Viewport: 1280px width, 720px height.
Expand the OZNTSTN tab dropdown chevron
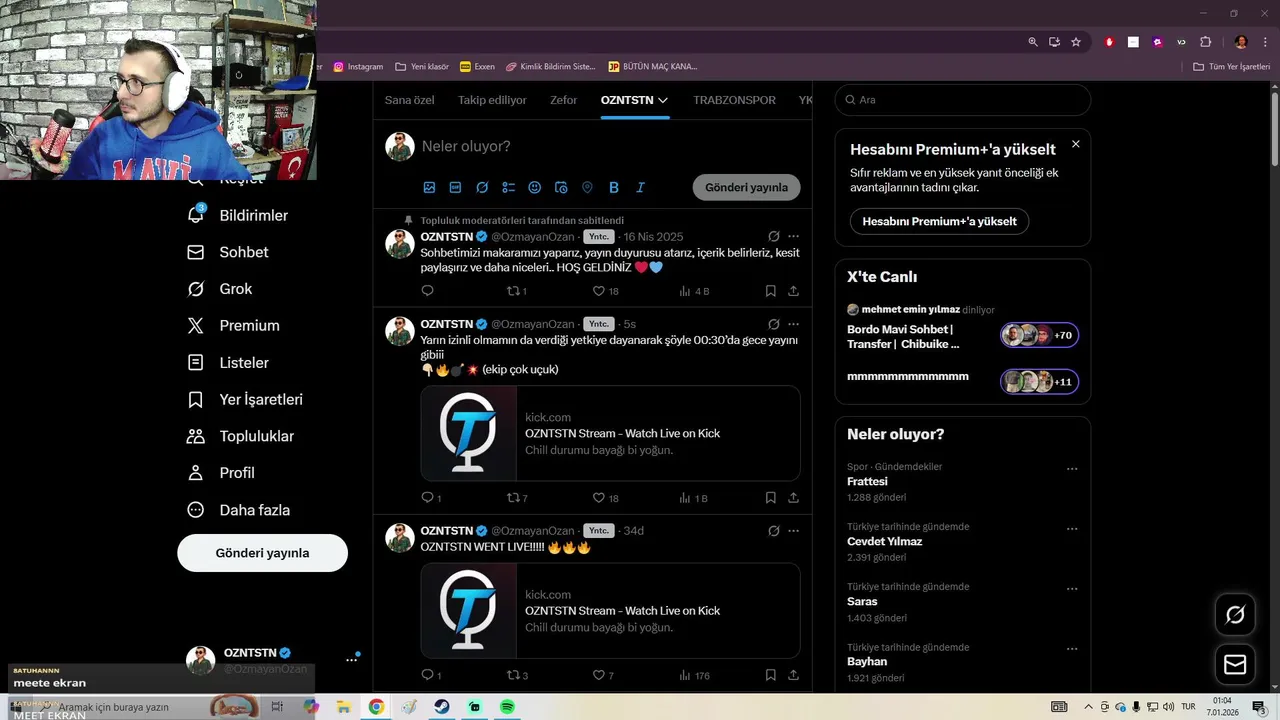[663, 100]
